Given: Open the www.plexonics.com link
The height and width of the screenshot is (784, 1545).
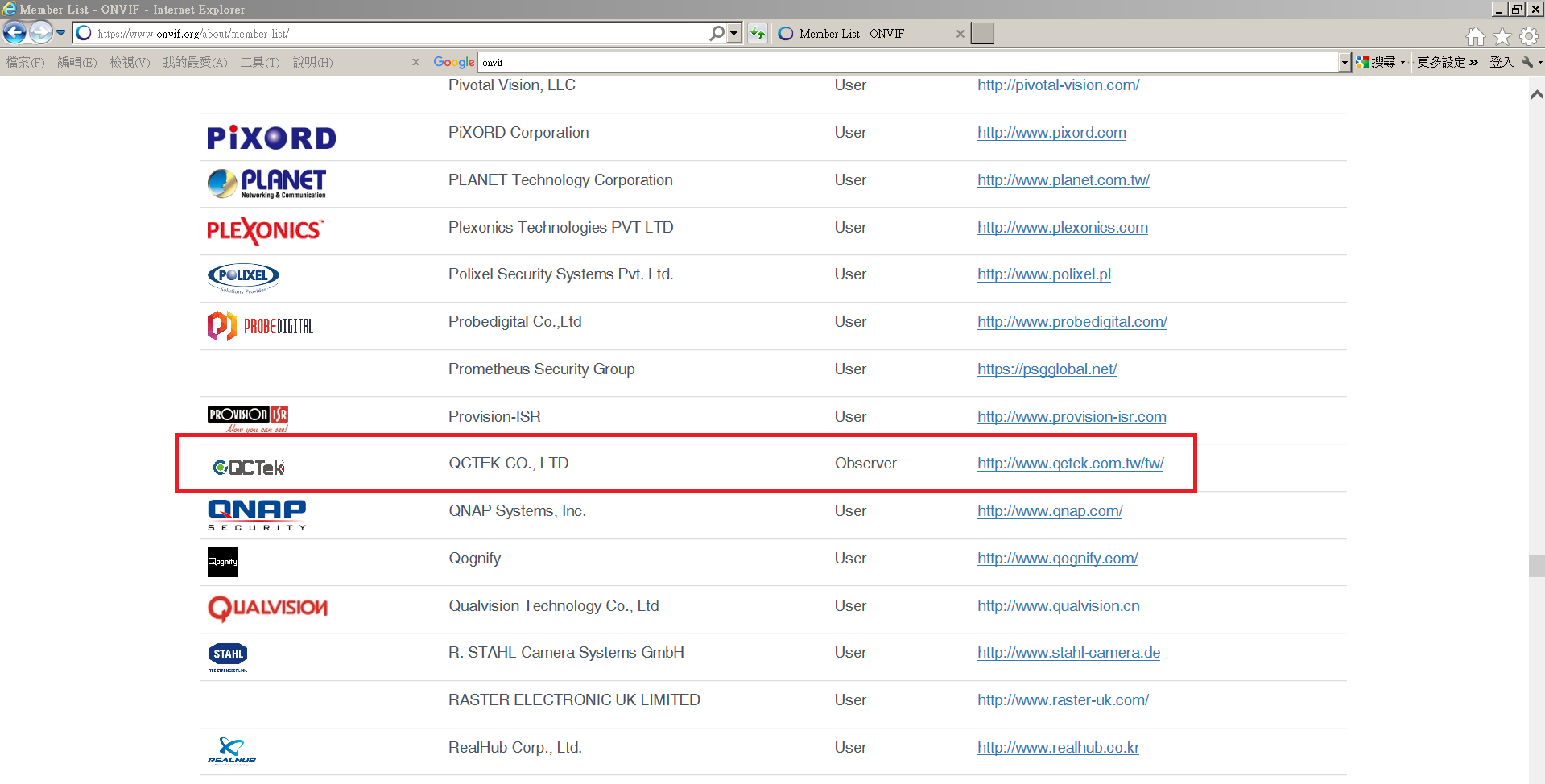Looking at the screenshot, I should 1063,228.
